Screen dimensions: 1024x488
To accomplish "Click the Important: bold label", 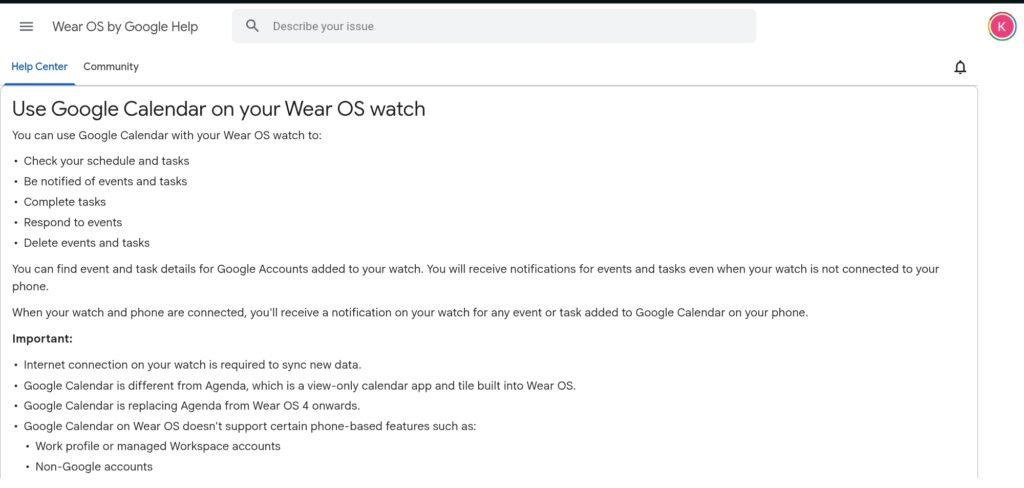I will tap(42, 339).
